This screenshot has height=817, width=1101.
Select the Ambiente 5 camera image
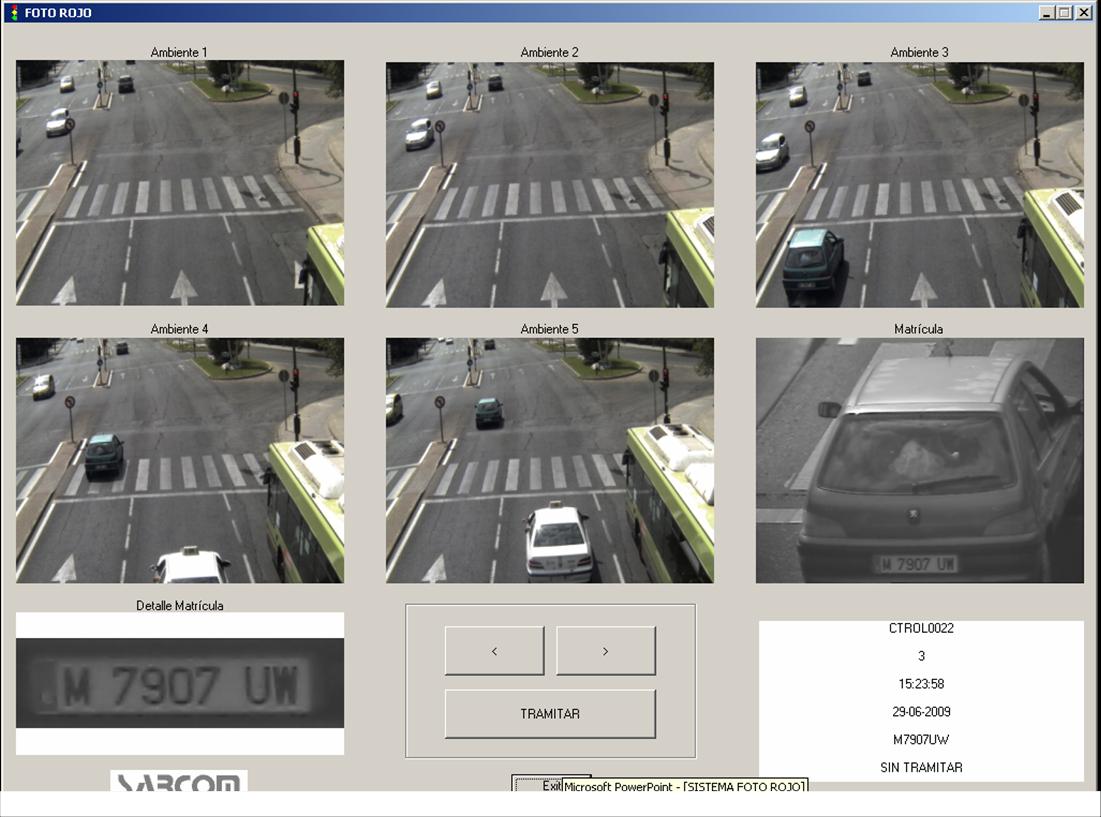(x=550, y=460)
